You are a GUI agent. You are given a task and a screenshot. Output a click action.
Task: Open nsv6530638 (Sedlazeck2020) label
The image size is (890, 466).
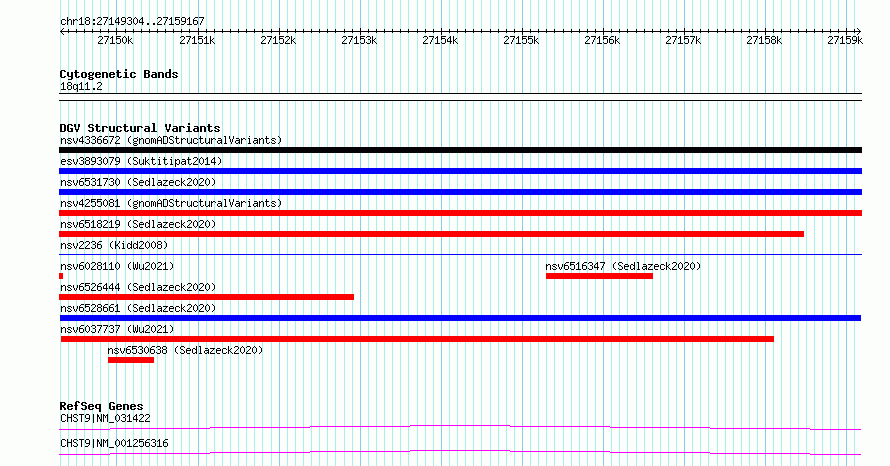[x=186, y=350]
